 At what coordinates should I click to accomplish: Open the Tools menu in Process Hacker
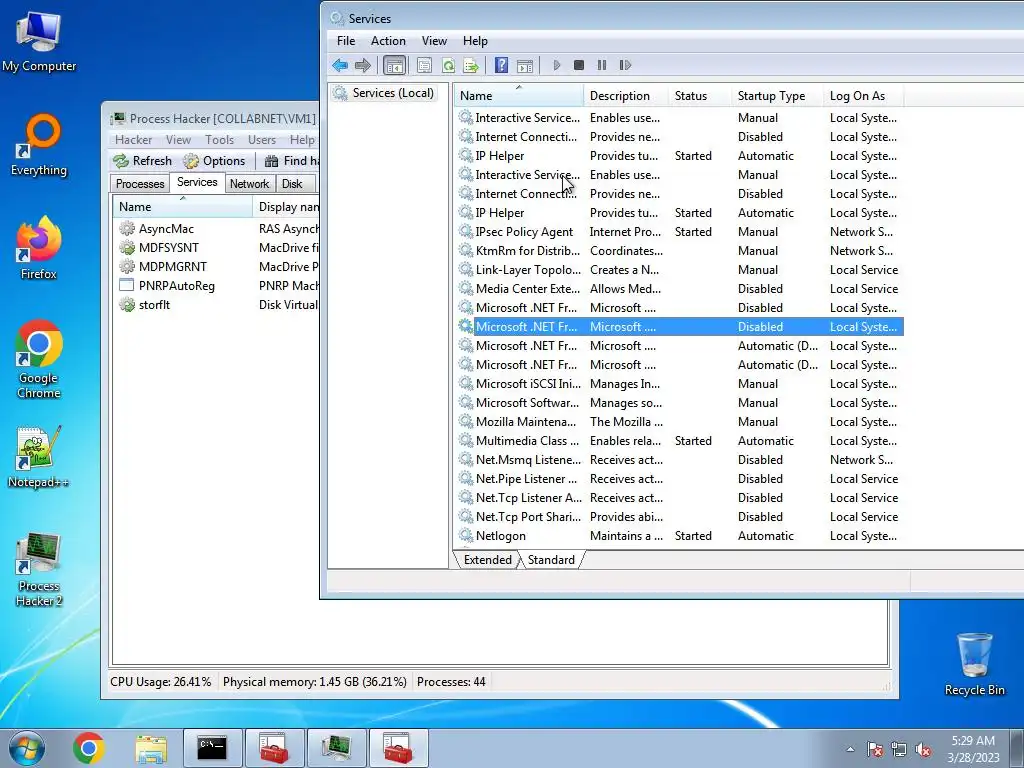(x=219, y=140)
